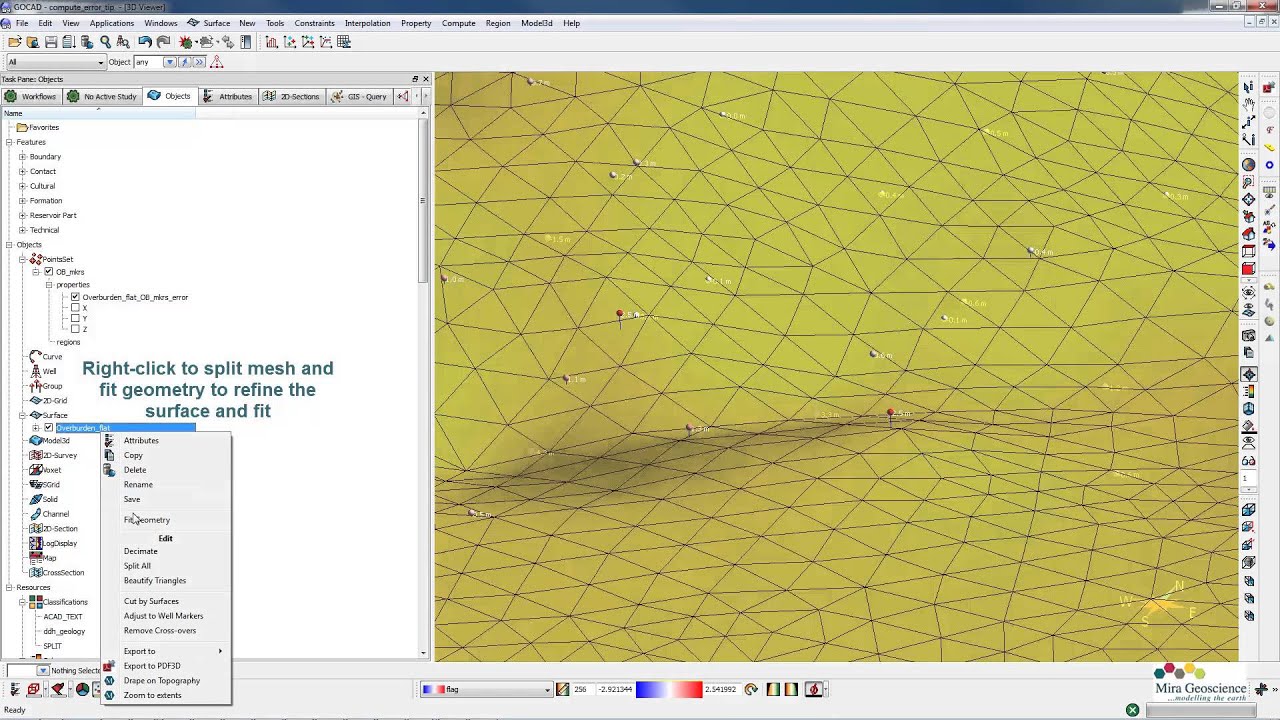Collapse the Surface tree node
Viewport: 1280px width, 720px height.
click(x=22, y=415)
